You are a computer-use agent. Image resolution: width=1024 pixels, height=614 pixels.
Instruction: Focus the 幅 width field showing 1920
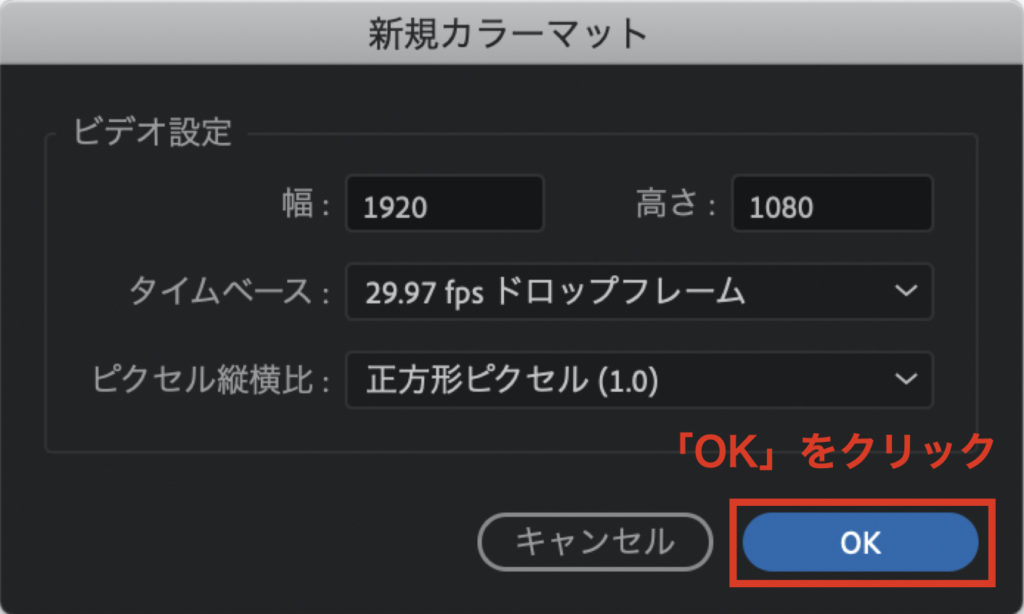click(x=445, y=204)
